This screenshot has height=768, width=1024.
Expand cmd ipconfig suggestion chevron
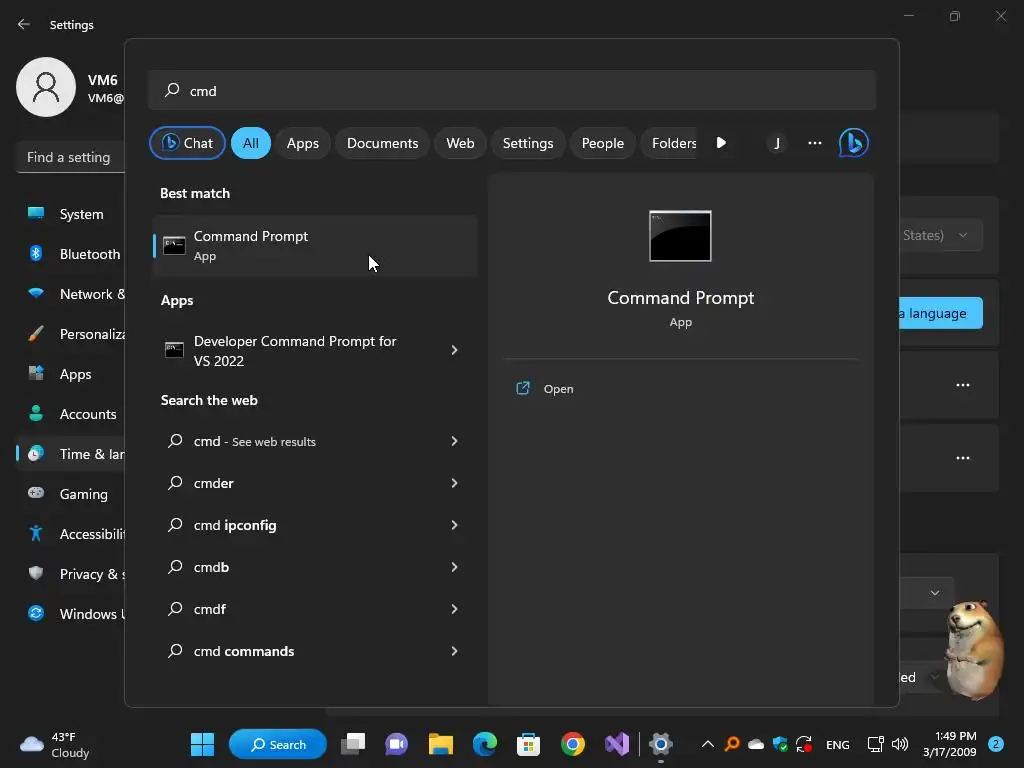point(455,525)
